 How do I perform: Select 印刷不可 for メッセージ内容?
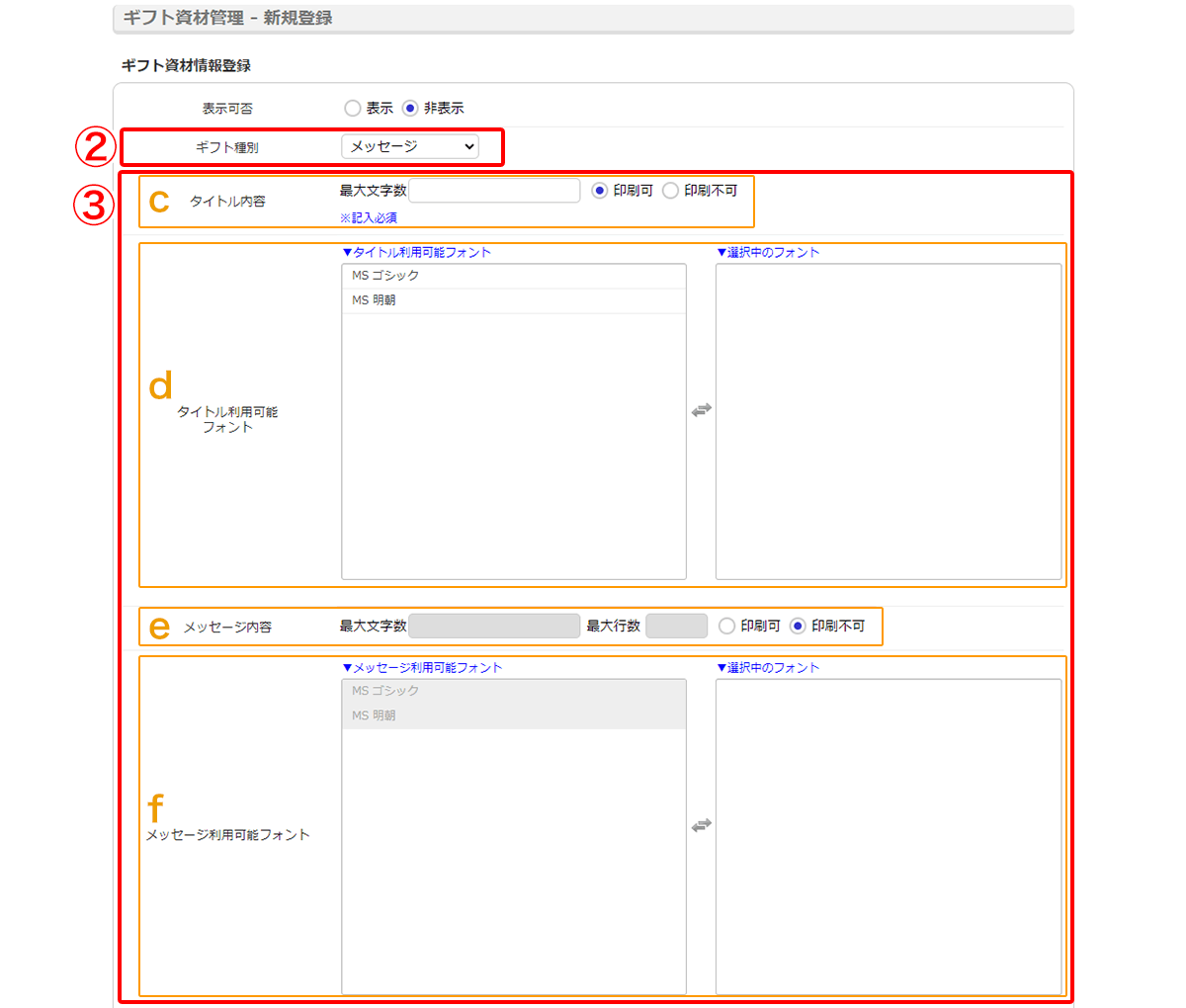coord(798,626)
